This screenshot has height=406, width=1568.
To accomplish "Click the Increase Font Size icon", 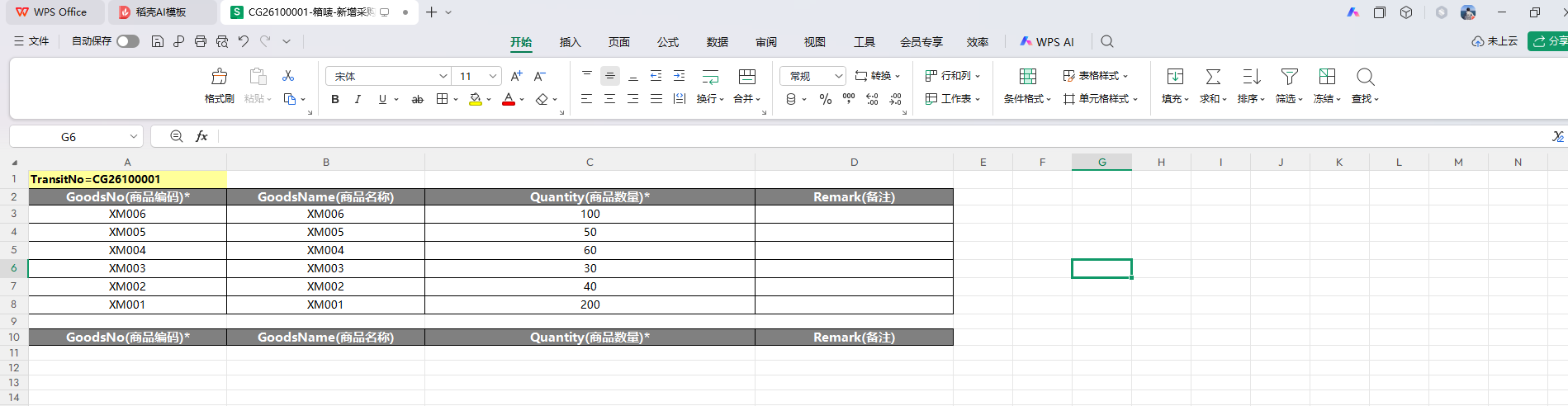I will point(516,76).
